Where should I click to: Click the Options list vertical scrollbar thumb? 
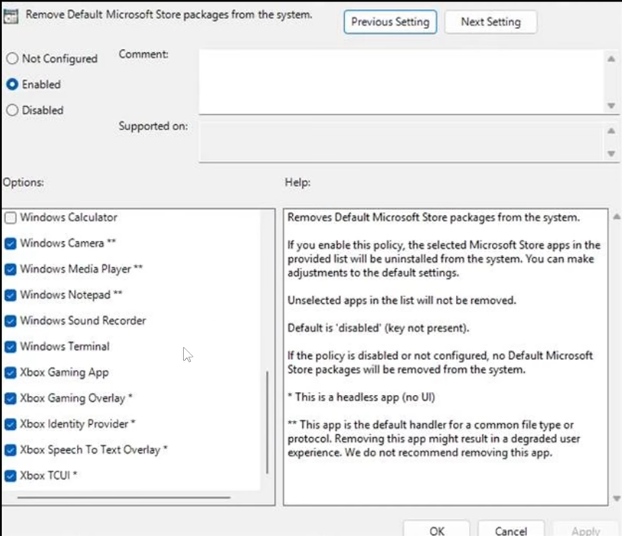click(x=267, y=422)
